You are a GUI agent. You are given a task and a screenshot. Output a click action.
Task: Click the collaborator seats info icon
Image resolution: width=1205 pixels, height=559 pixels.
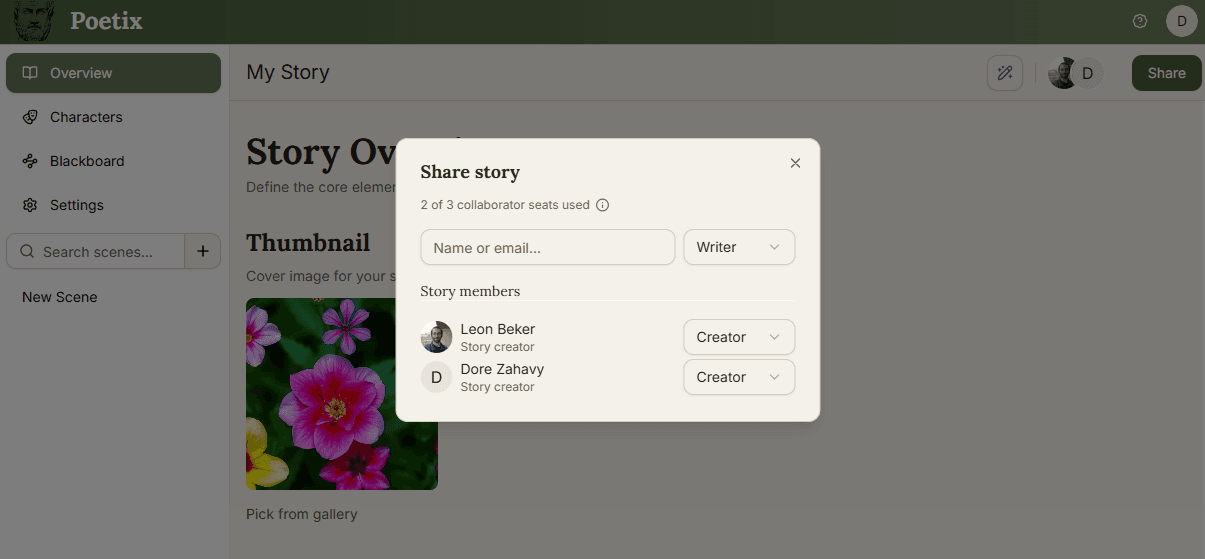pyautogui.click(x=603, y=205)
